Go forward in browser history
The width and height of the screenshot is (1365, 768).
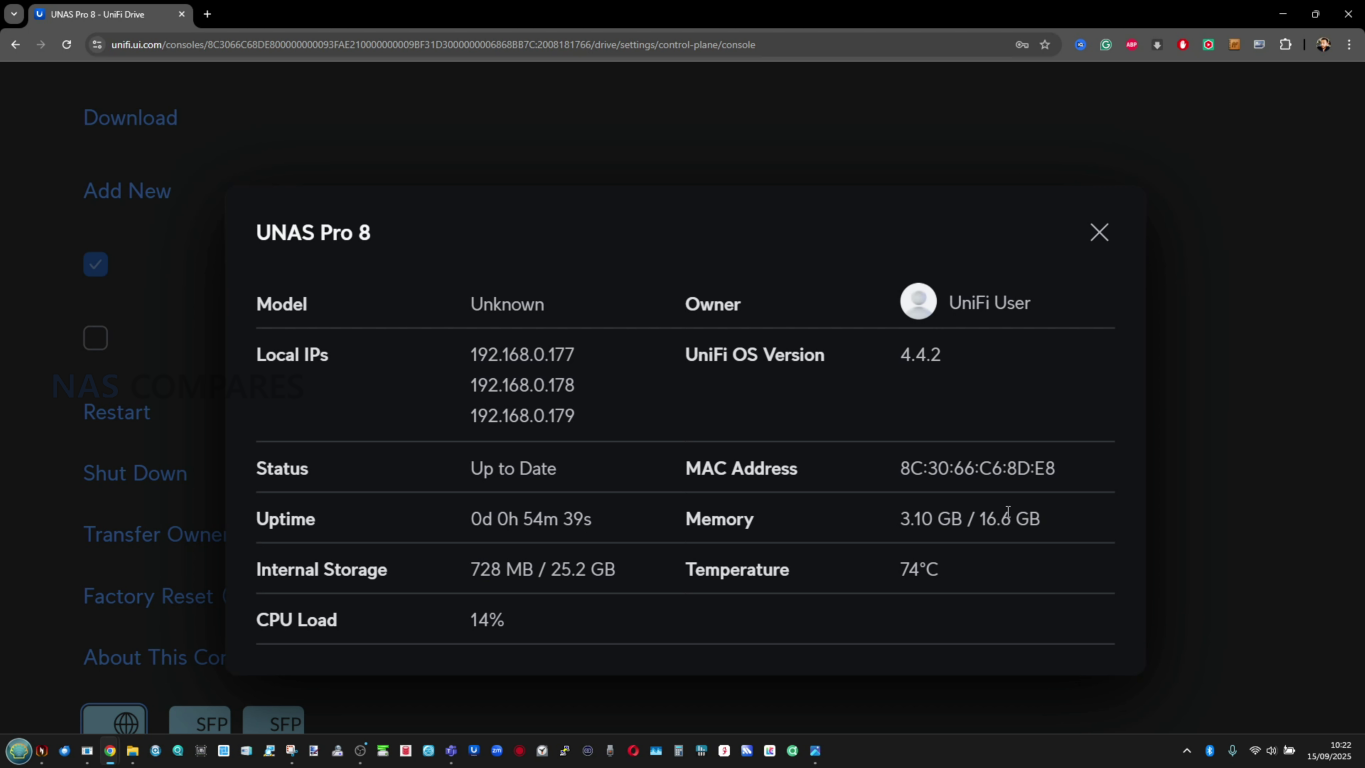point(41,44)
